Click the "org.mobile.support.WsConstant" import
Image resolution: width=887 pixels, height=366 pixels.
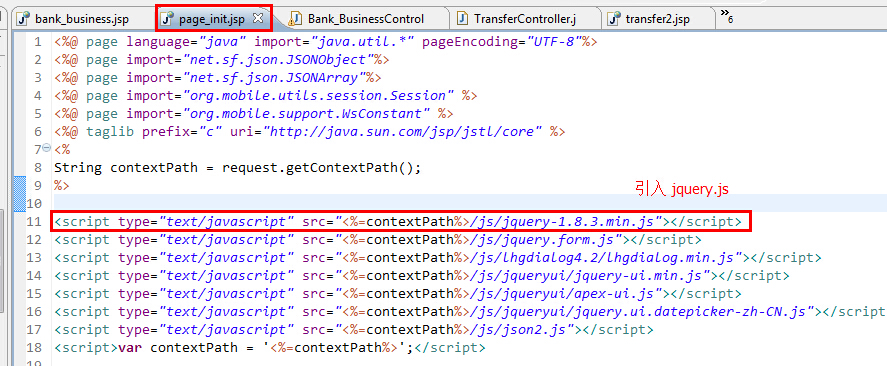point(306,114)
